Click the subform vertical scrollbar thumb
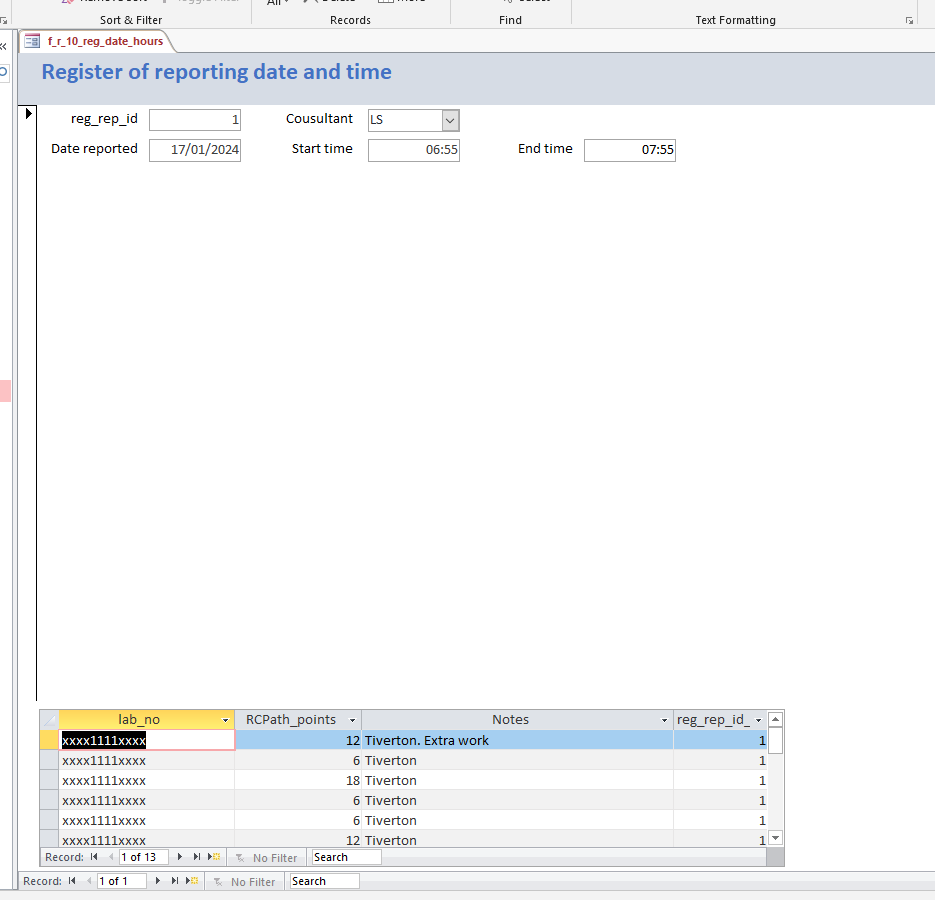Viewport: 935px width, 900px height. [x=775, y=740]
